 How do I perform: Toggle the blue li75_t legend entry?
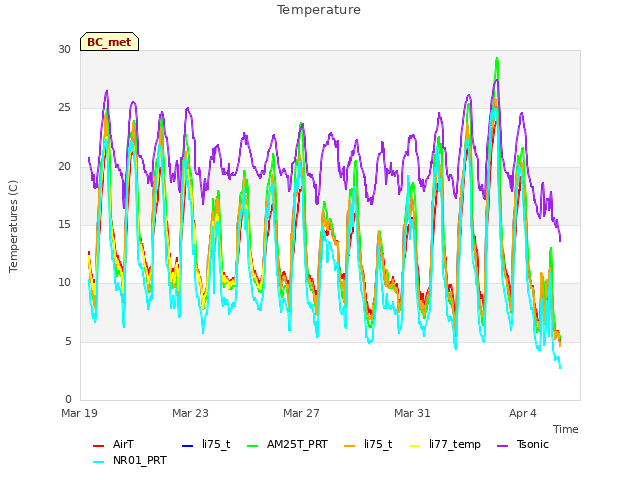point(206,444)
